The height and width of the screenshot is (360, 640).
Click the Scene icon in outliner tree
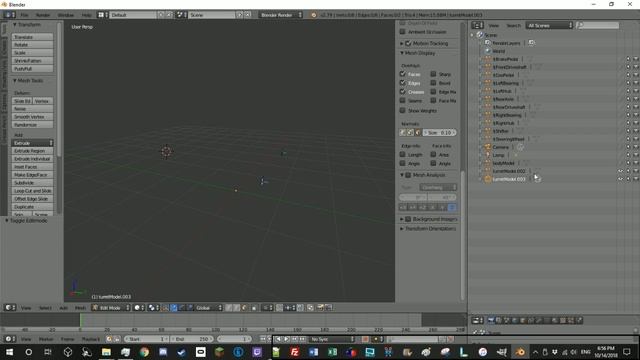coord(480,35)
